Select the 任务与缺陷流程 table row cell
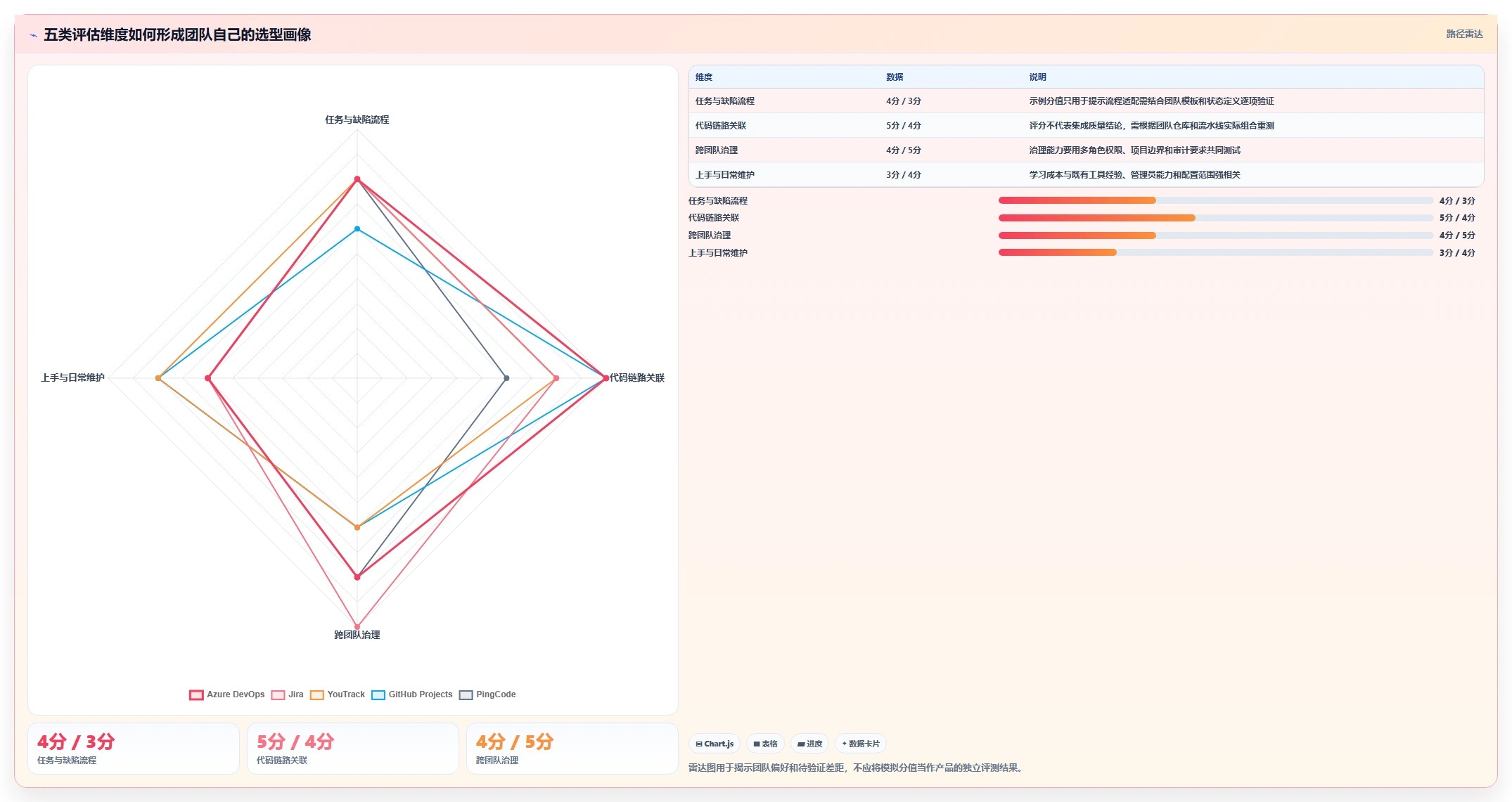Viewport: 1512px width, 802px height. point(725,101)
